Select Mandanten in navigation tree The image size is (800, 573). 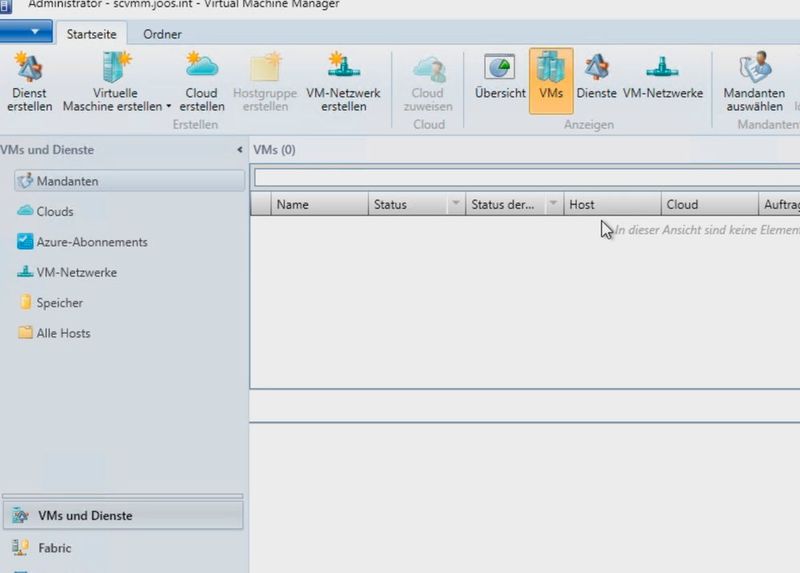pos(67,181)
